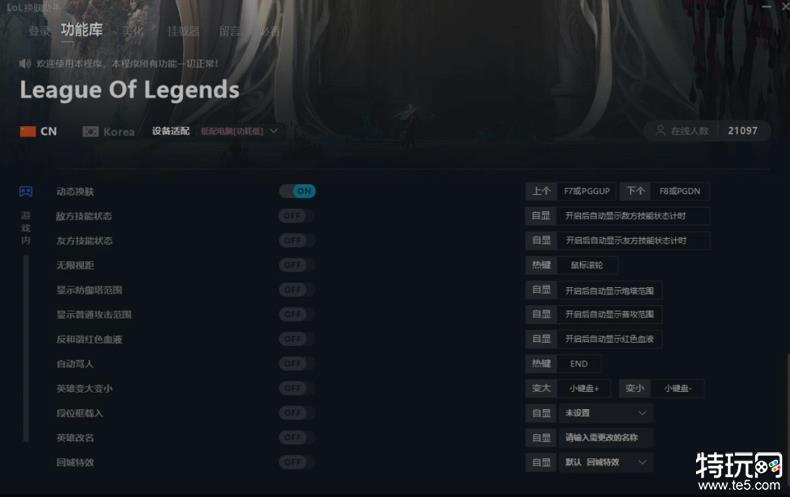Image resolution: width=790 pixels, height=497 pixels.
Task: Expand the 默认 回城特效 dropdown
Action: [606, 462]
